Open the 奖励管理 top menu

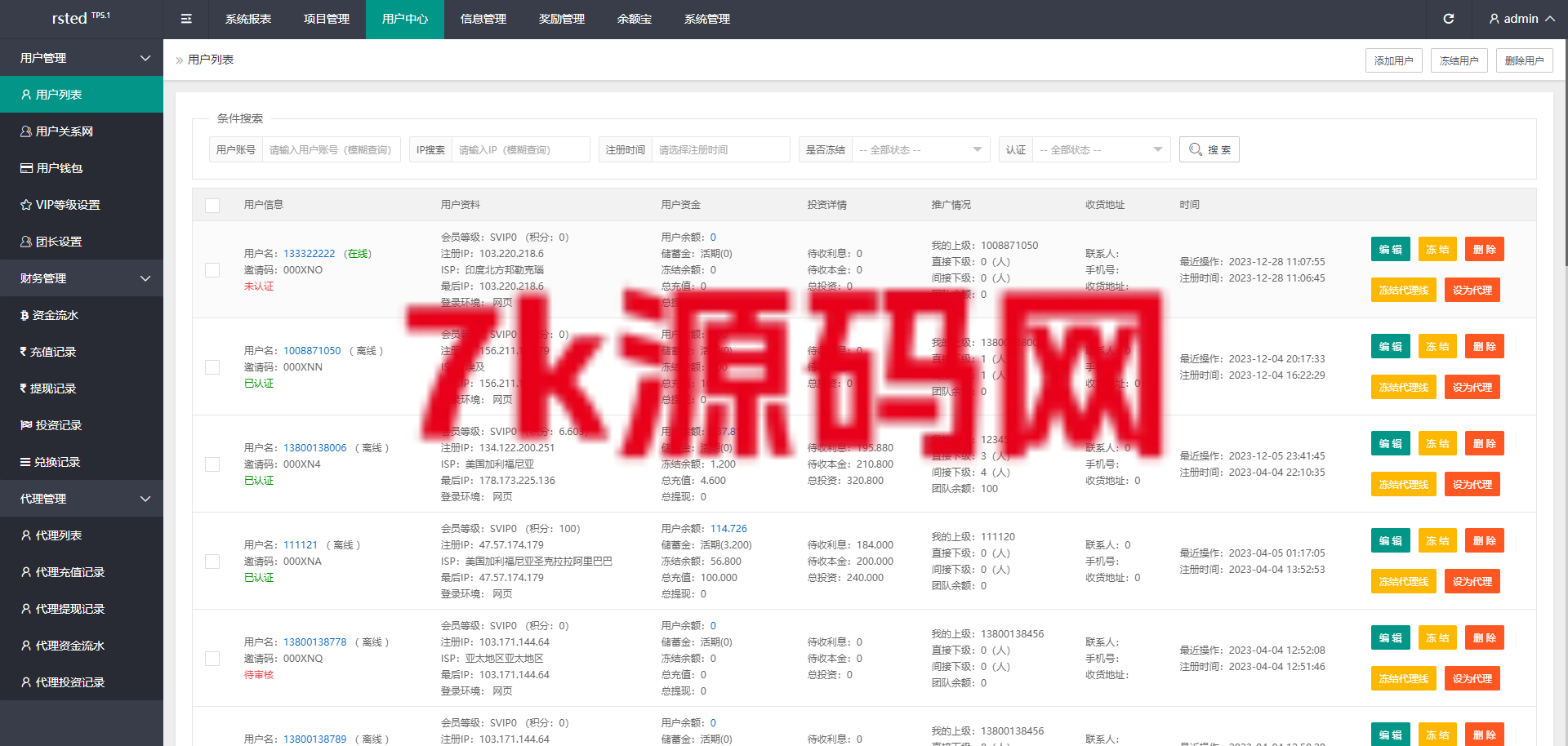[562, 19]
